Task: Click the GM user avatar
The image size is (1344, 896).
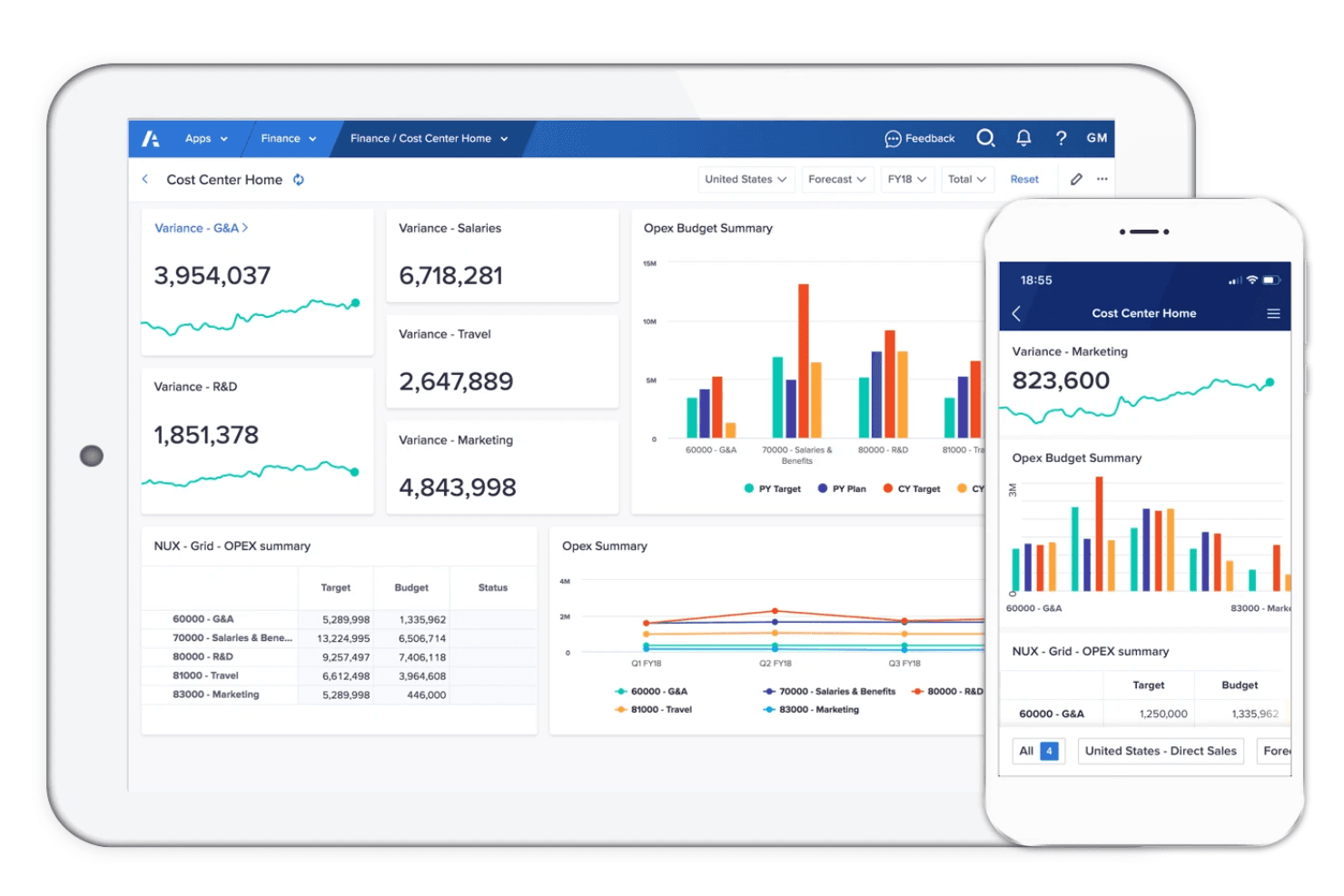Action: (1097, 138)
